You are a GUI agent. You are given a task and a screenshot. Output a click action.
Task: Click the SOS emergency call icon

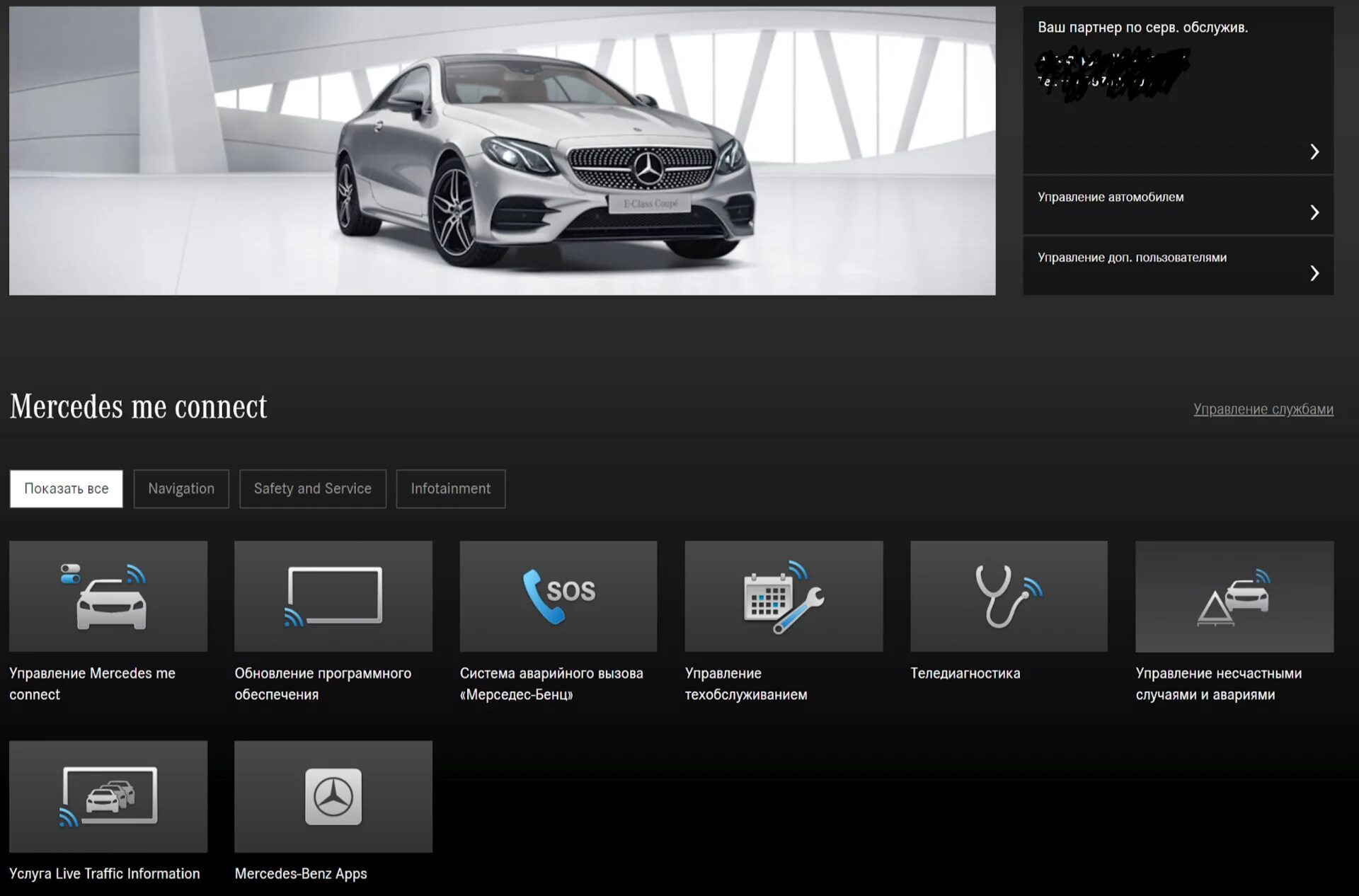pos(558,596)
